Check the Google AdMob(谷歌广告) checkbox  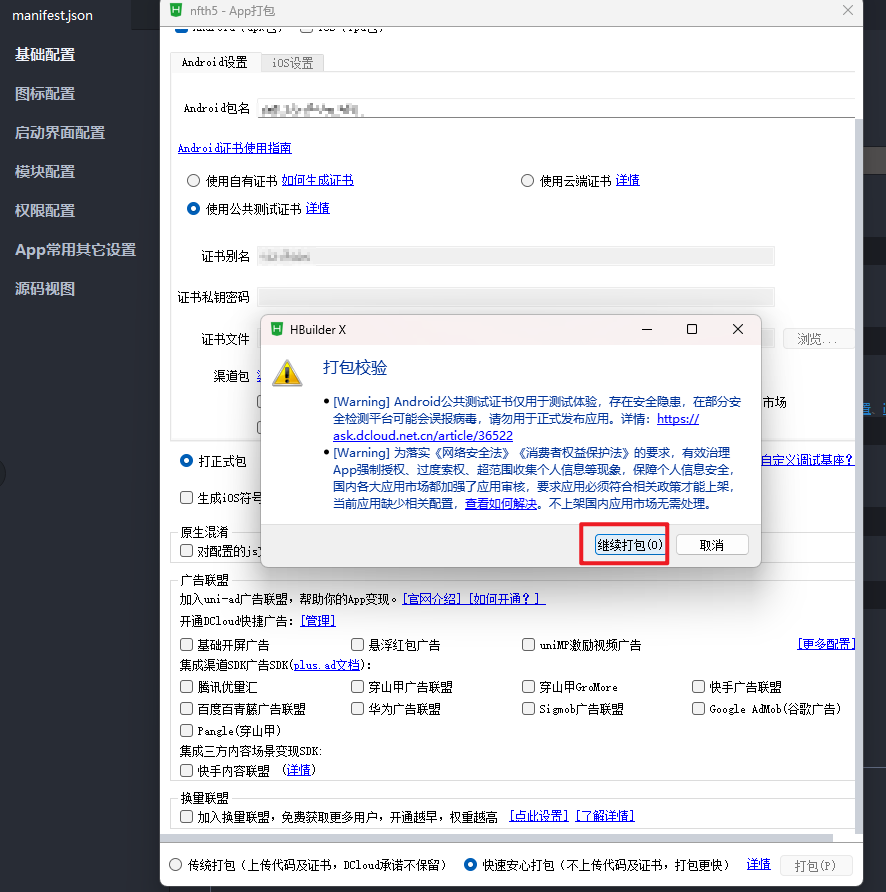coord(699,709)
